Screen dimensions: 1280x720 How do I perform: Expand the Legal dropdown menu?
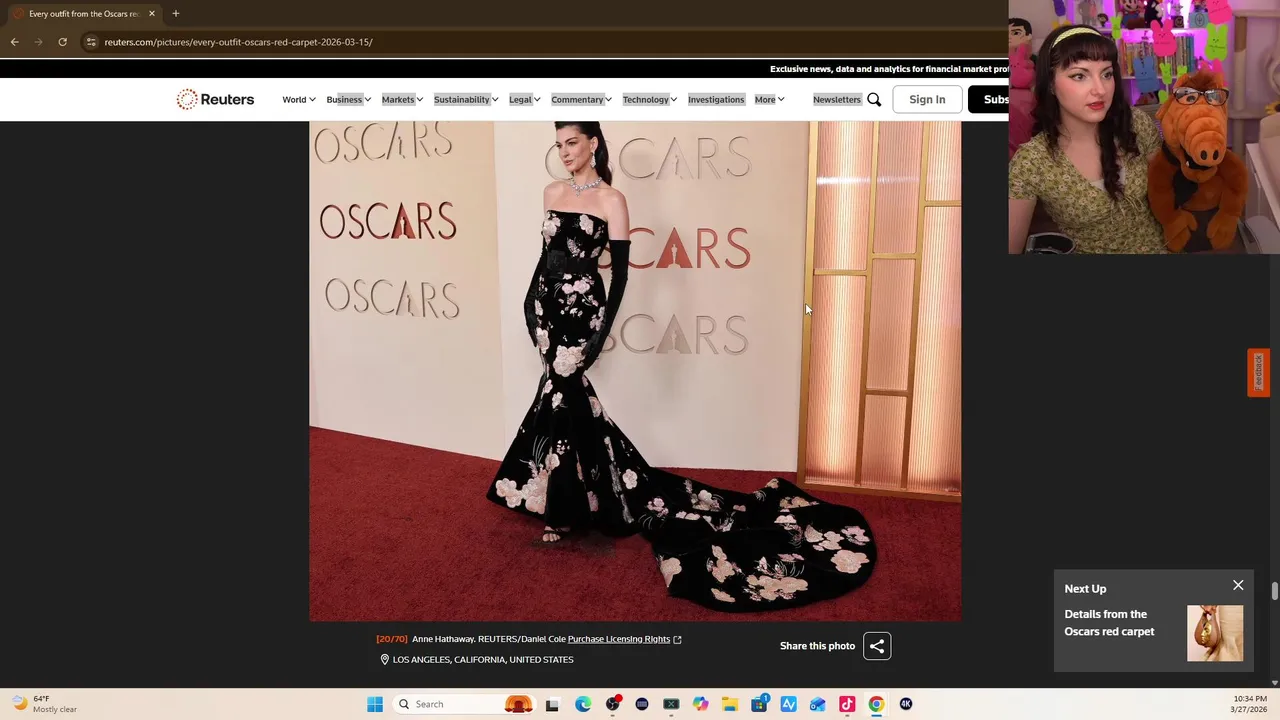tap(524, 99)
